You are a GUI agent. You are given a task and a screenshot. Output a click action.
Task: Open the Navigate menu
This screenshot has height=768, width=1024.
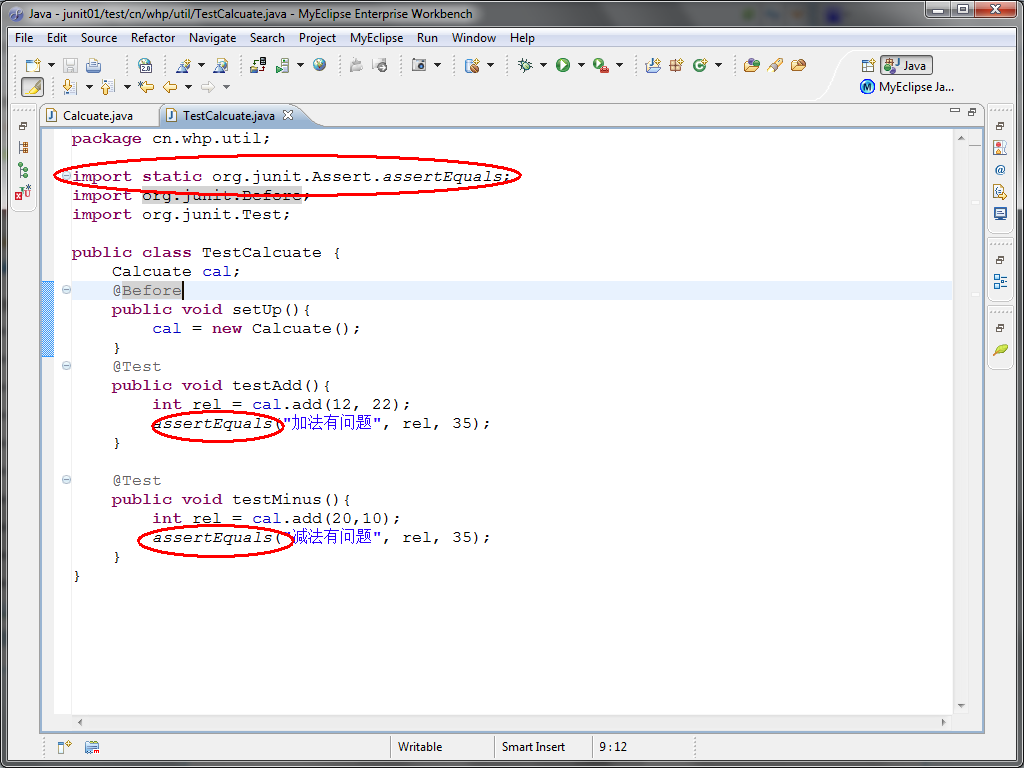tap(212, 38)
